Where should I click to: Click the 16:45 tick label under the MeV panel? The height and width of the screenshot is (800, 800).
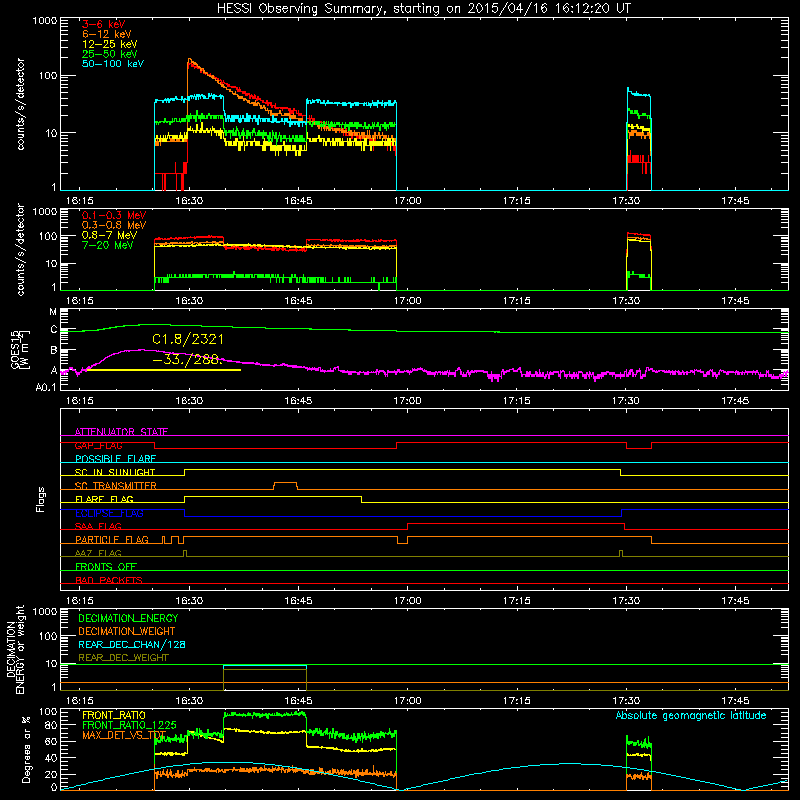tap(298, 301)
